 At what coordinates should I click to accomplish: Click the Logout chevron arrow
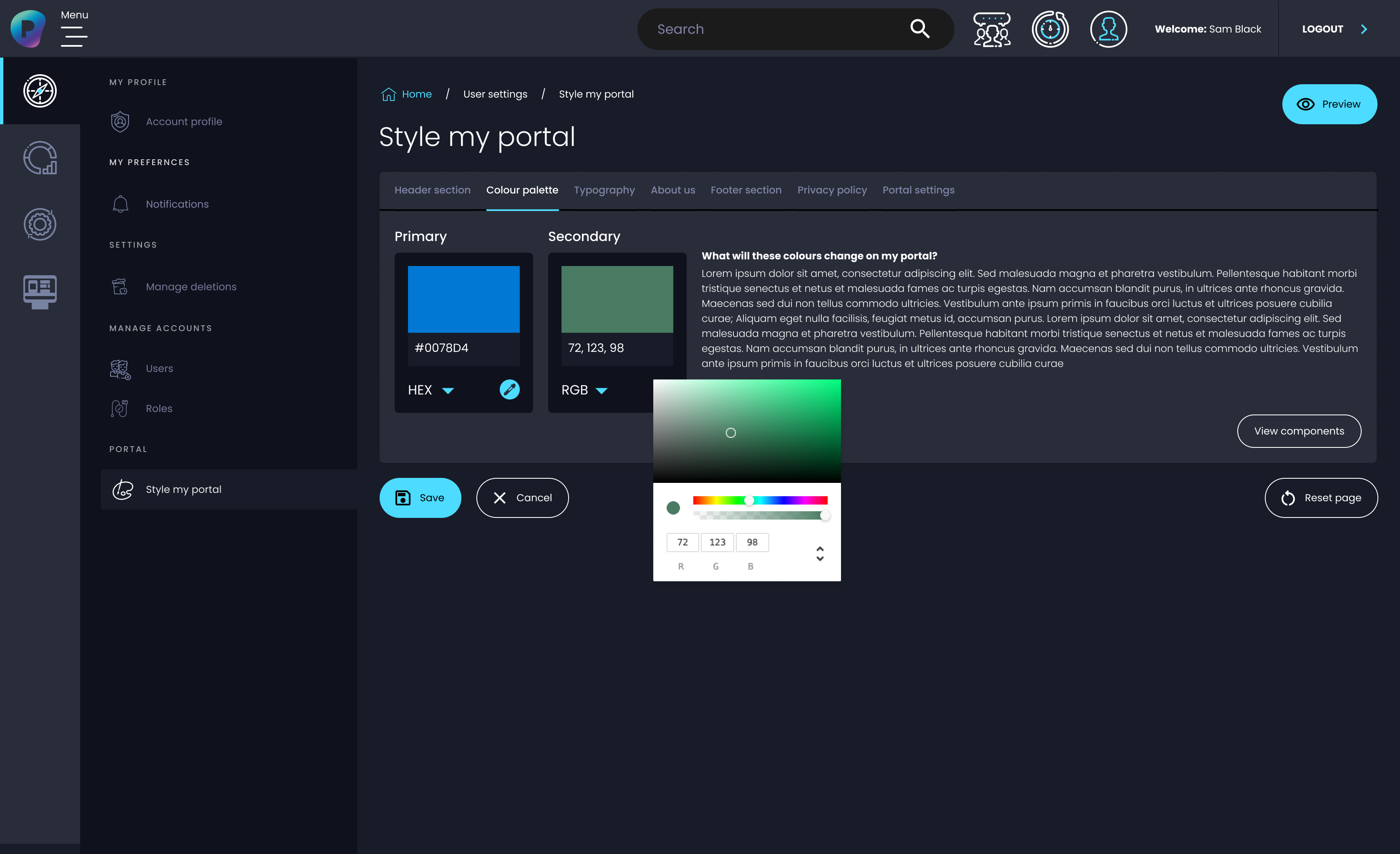click(x=1364, y=29)
